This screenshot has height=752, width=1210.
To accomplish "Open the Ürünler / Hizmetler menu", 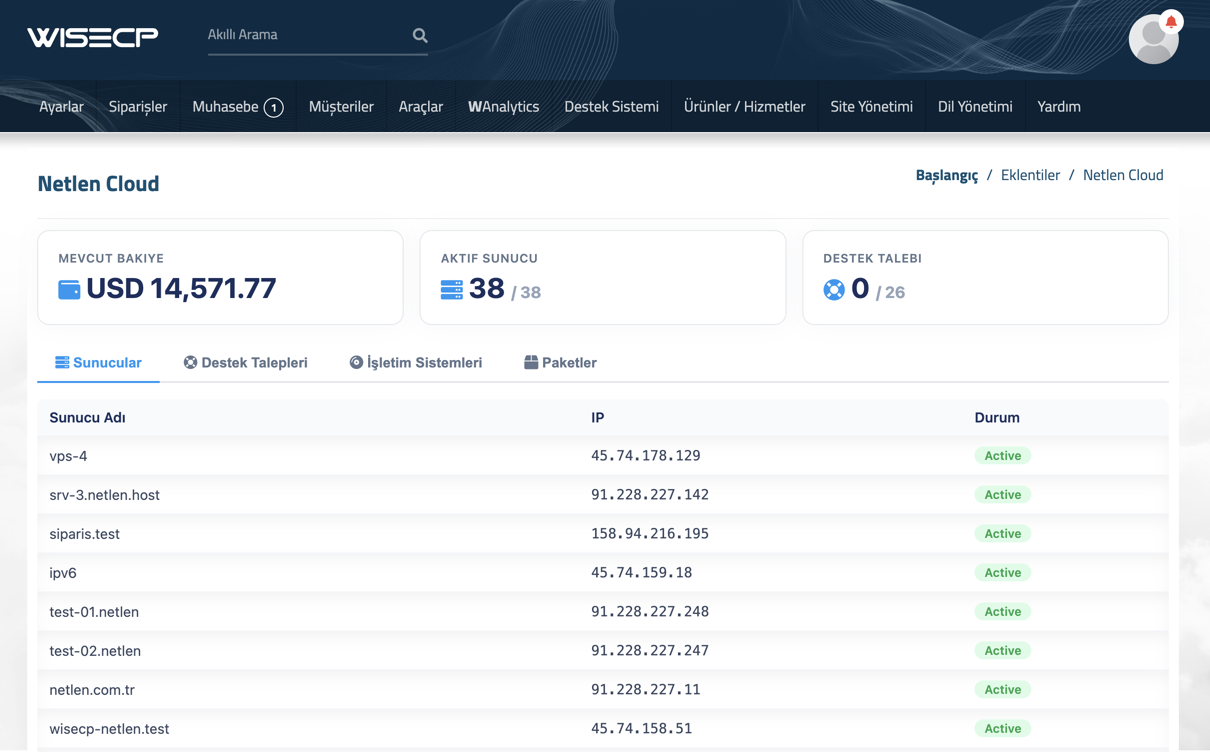I will 744,106.
